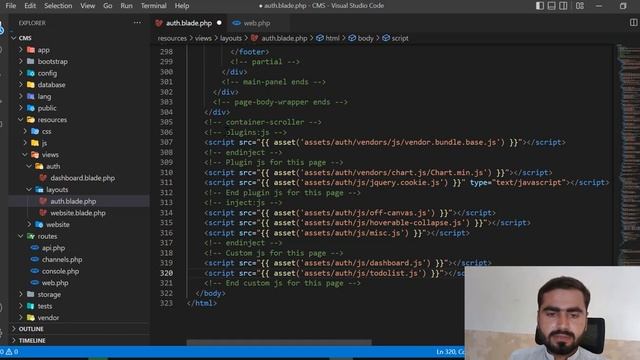This screenshot has height=360, width=640.
Task: Expand the bootstrap folder
Action: (x=52, y=62)
